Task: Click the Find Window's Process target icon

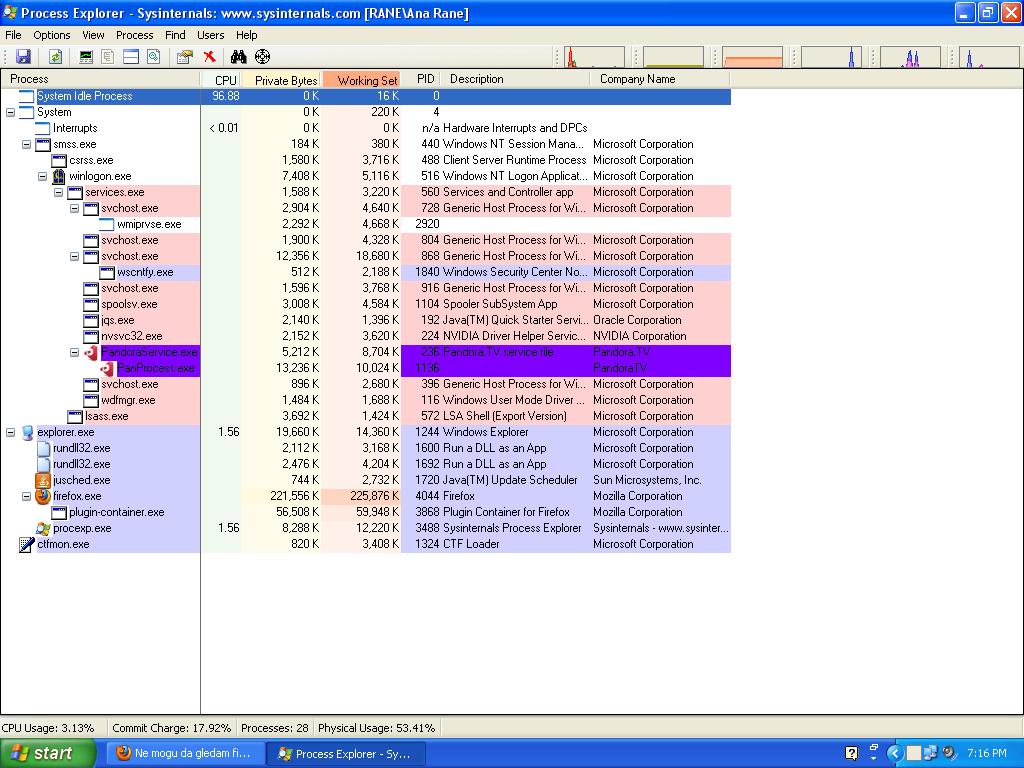Action: click(x=262, y=57)
